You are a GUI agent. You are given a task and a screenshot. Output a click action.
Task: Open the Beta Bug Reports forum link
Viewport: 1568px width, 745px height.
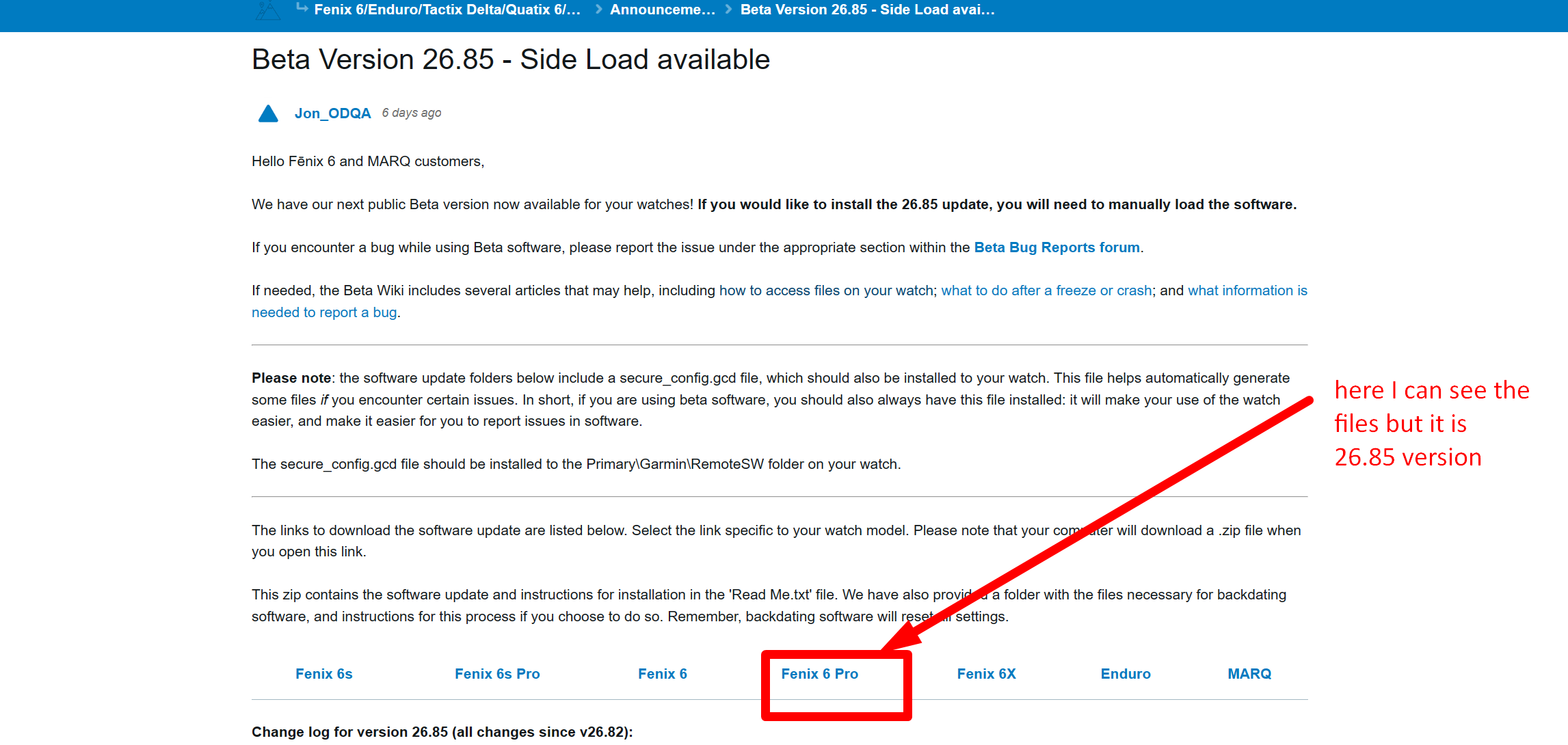coord(1057,247)
